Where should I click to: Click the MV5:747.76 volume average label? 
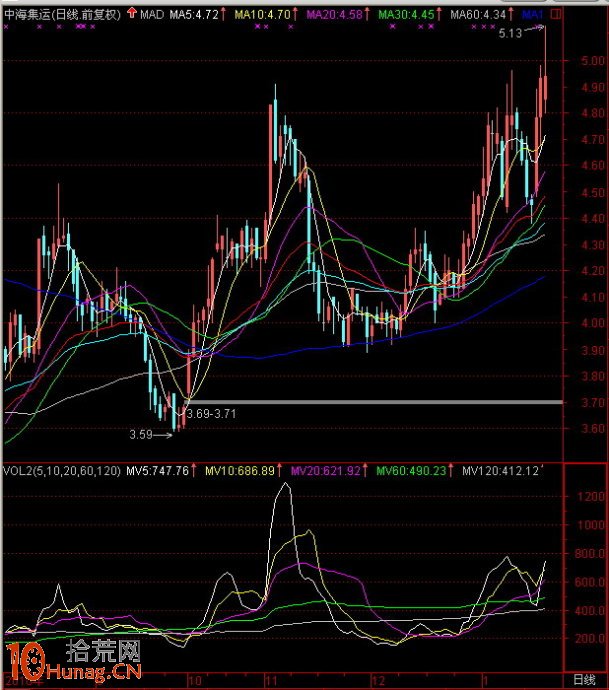point(158,471)
